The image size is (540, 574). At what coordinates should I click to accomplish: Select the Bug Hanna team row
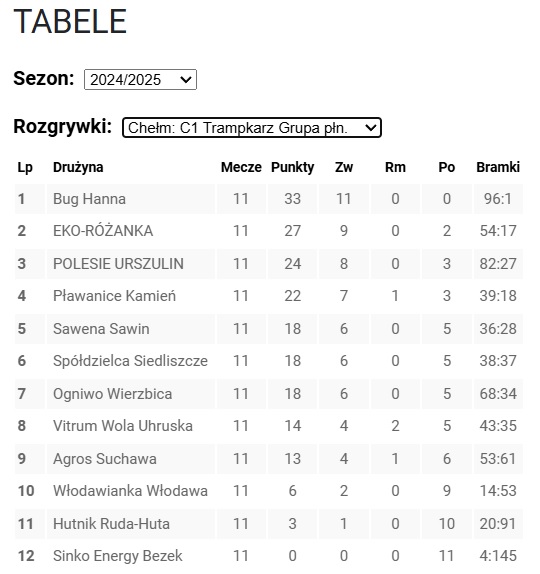269,199
